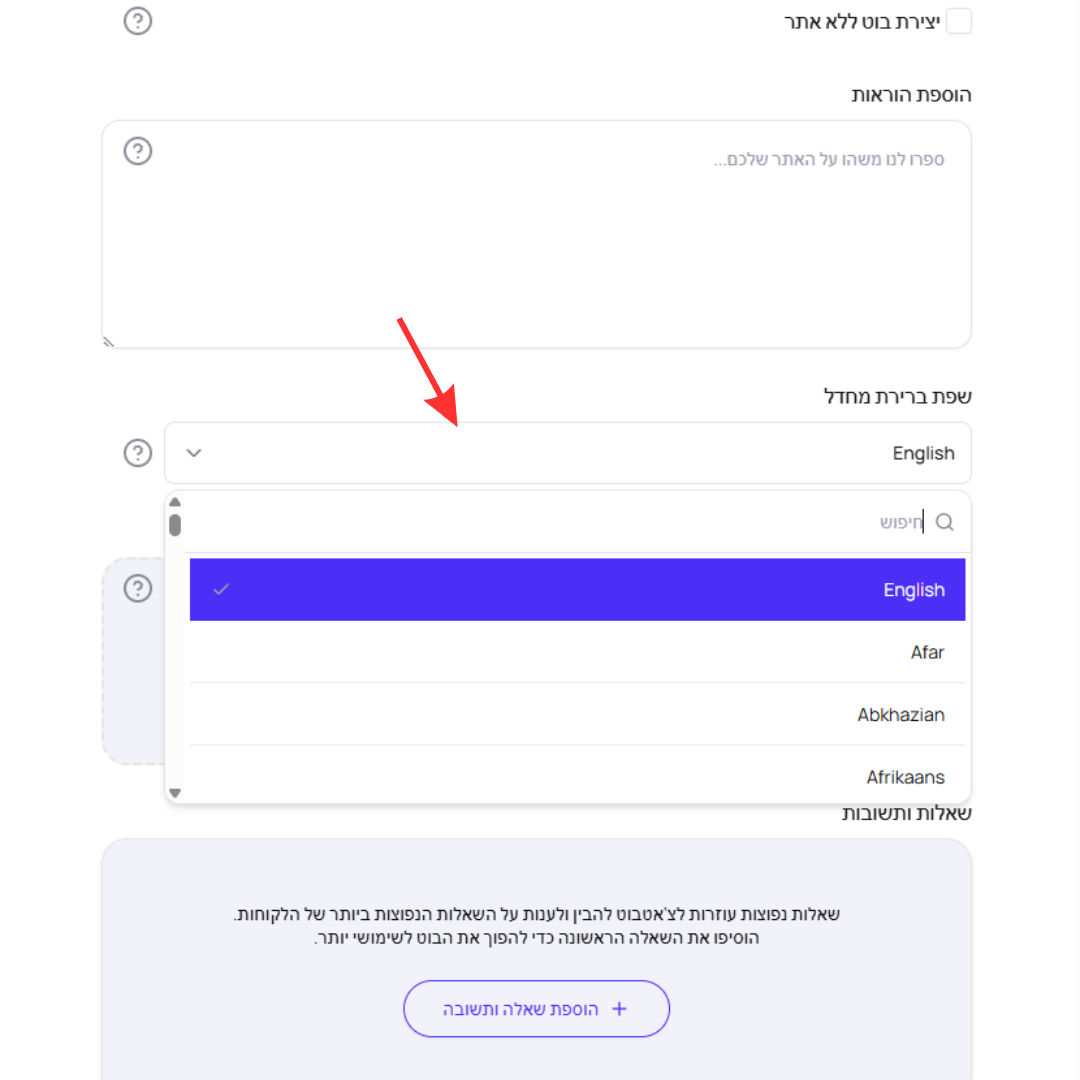Click the instructions textarea 'ספרו לנו משהו'

coord(537,234)
